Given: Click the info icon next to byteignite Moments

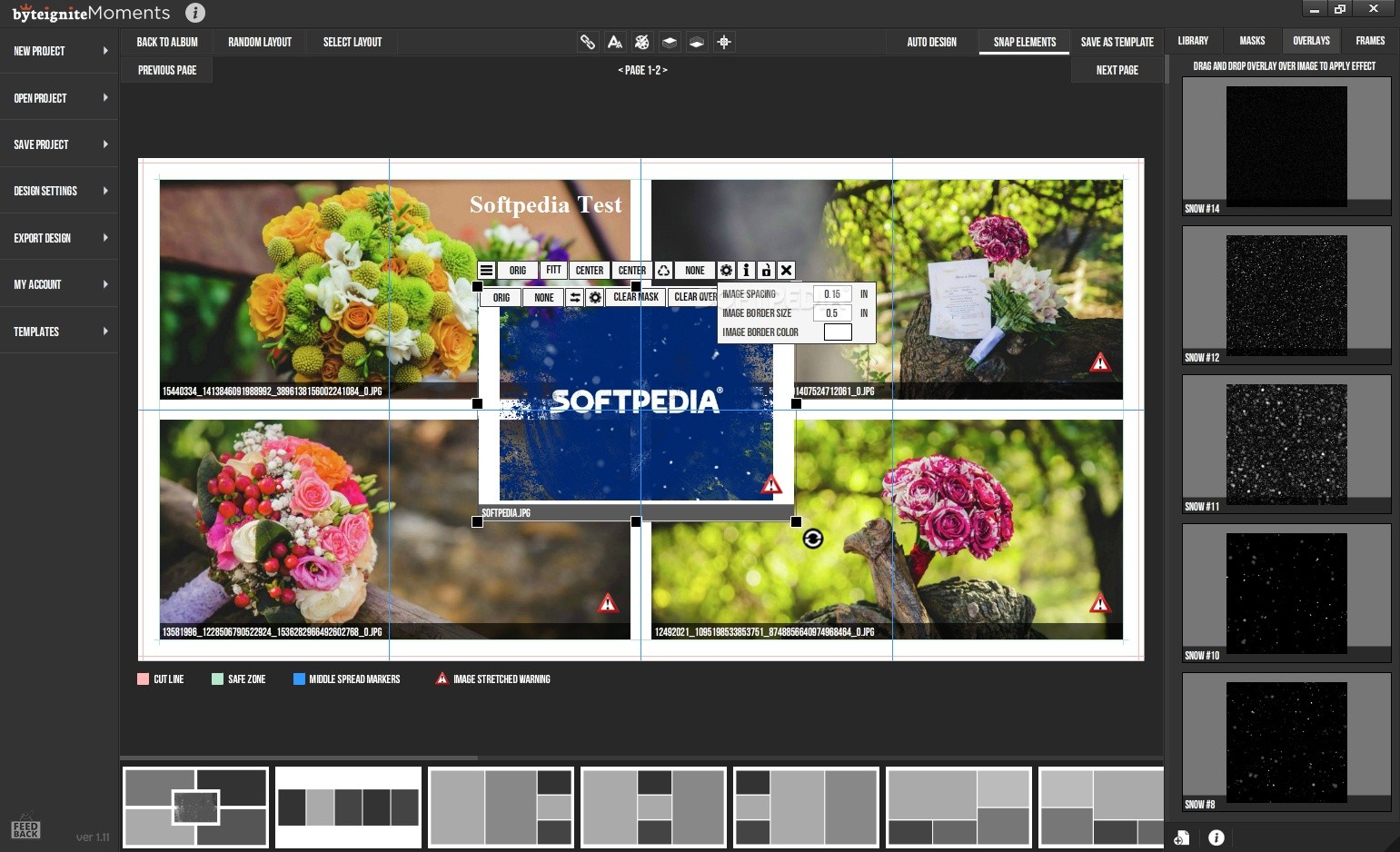Looking at the screenshot, I should (195, 13).
